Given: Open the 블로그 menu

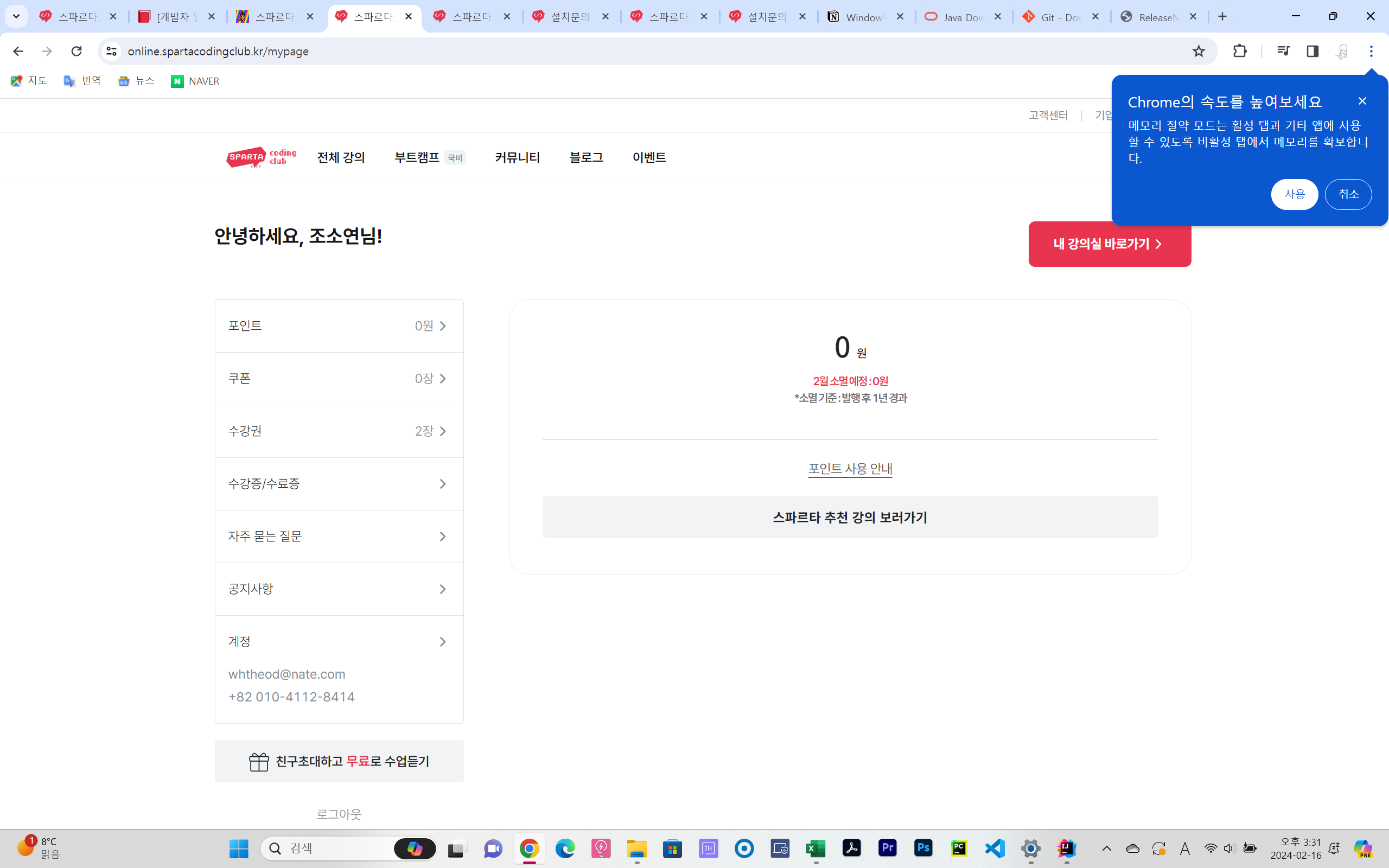Looking at the screenshot, I should pos(586,157).
